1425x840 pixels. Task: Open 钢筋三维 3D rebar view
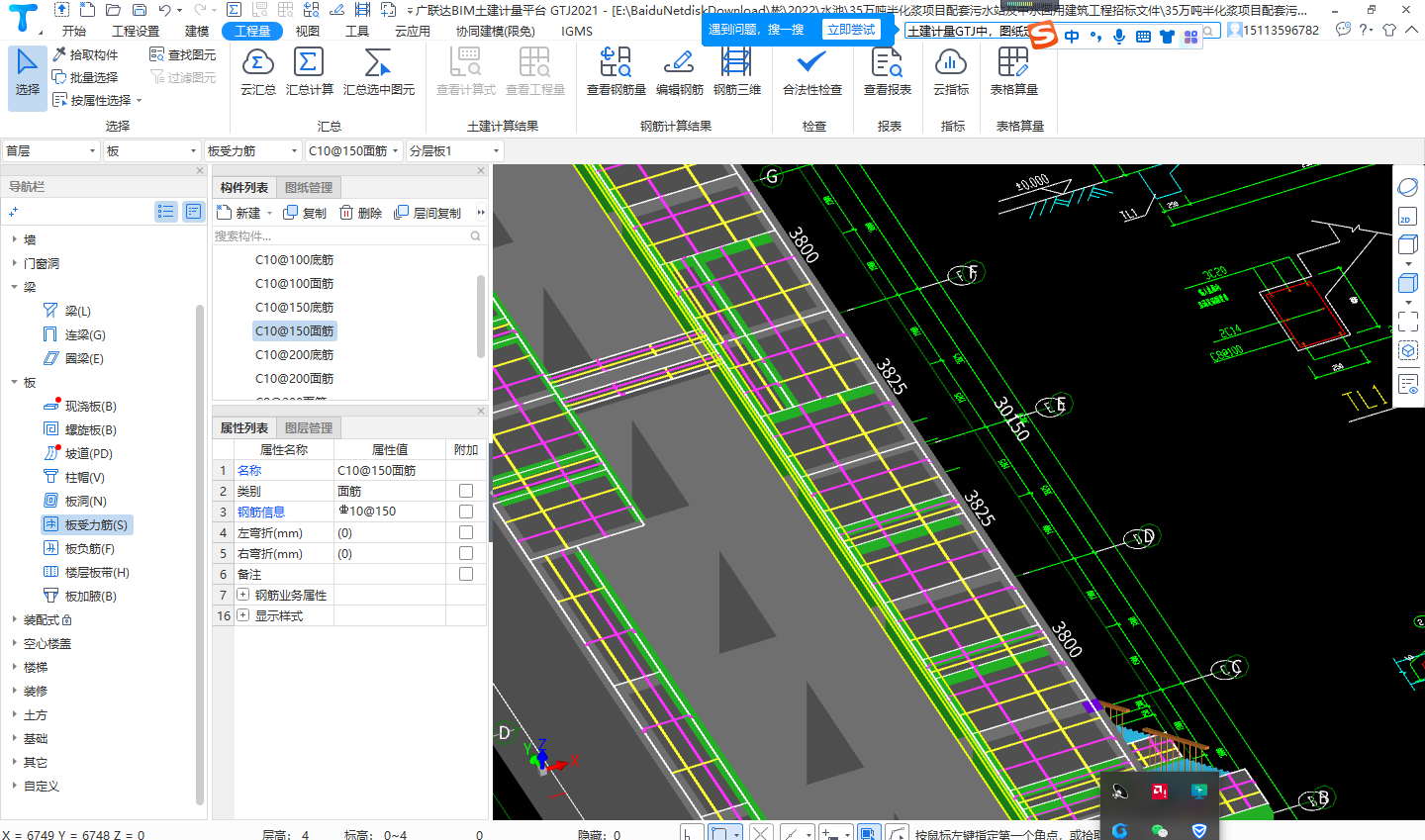click(x=736, y=72)
